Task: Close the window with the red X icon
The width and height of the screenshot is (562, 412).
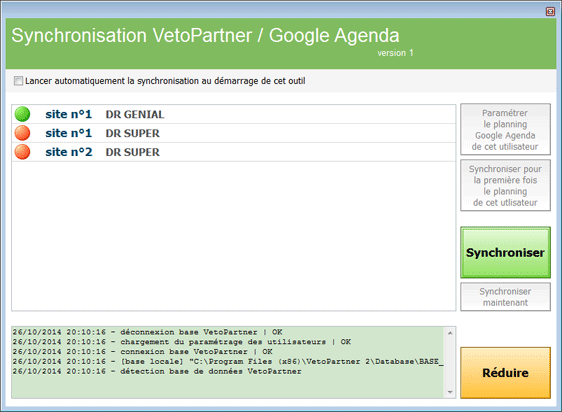Action: point(550,12)
